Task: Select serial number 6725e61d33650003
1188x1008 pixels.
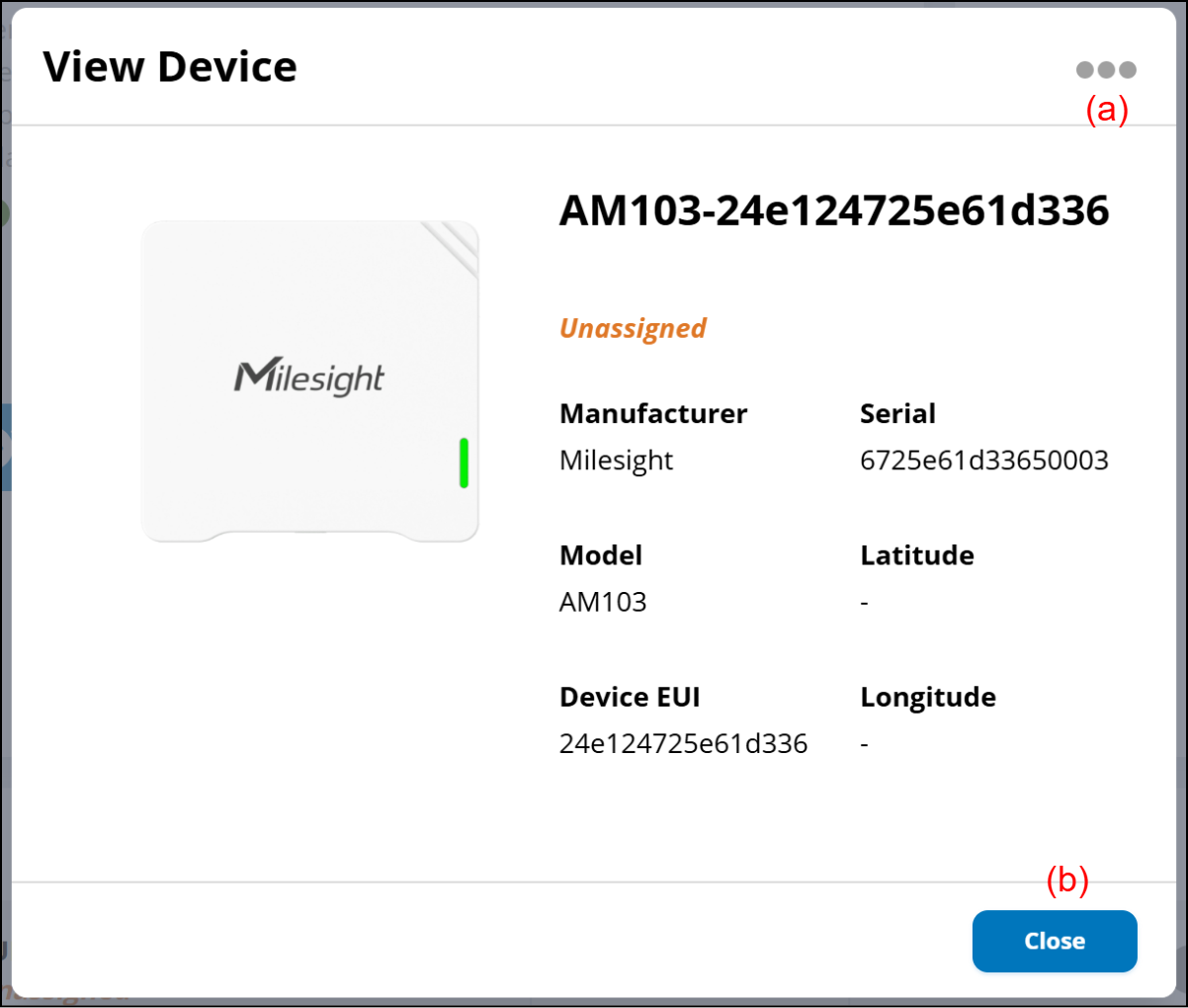Action: pyautogui.click(x=983, y=461)
